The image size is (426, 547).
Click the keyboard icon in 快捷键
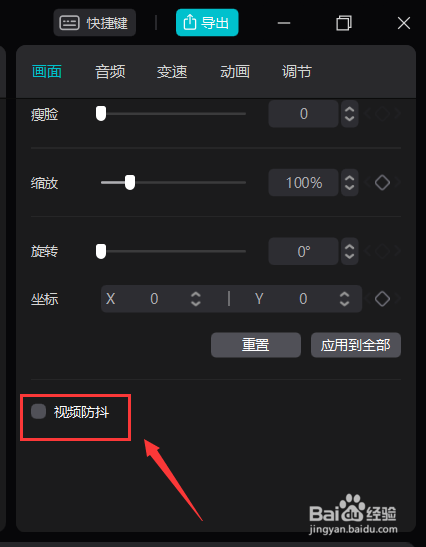click(69, 23)
